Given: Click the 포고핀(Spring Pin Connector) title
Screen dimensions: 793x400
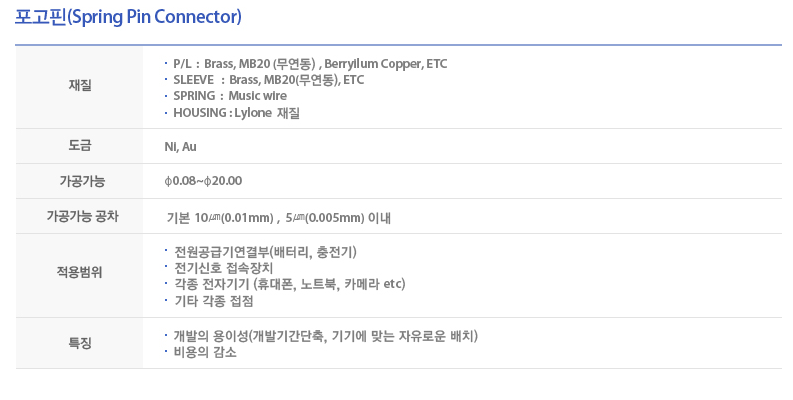Looking at the screenshot, I should point(129,18).
